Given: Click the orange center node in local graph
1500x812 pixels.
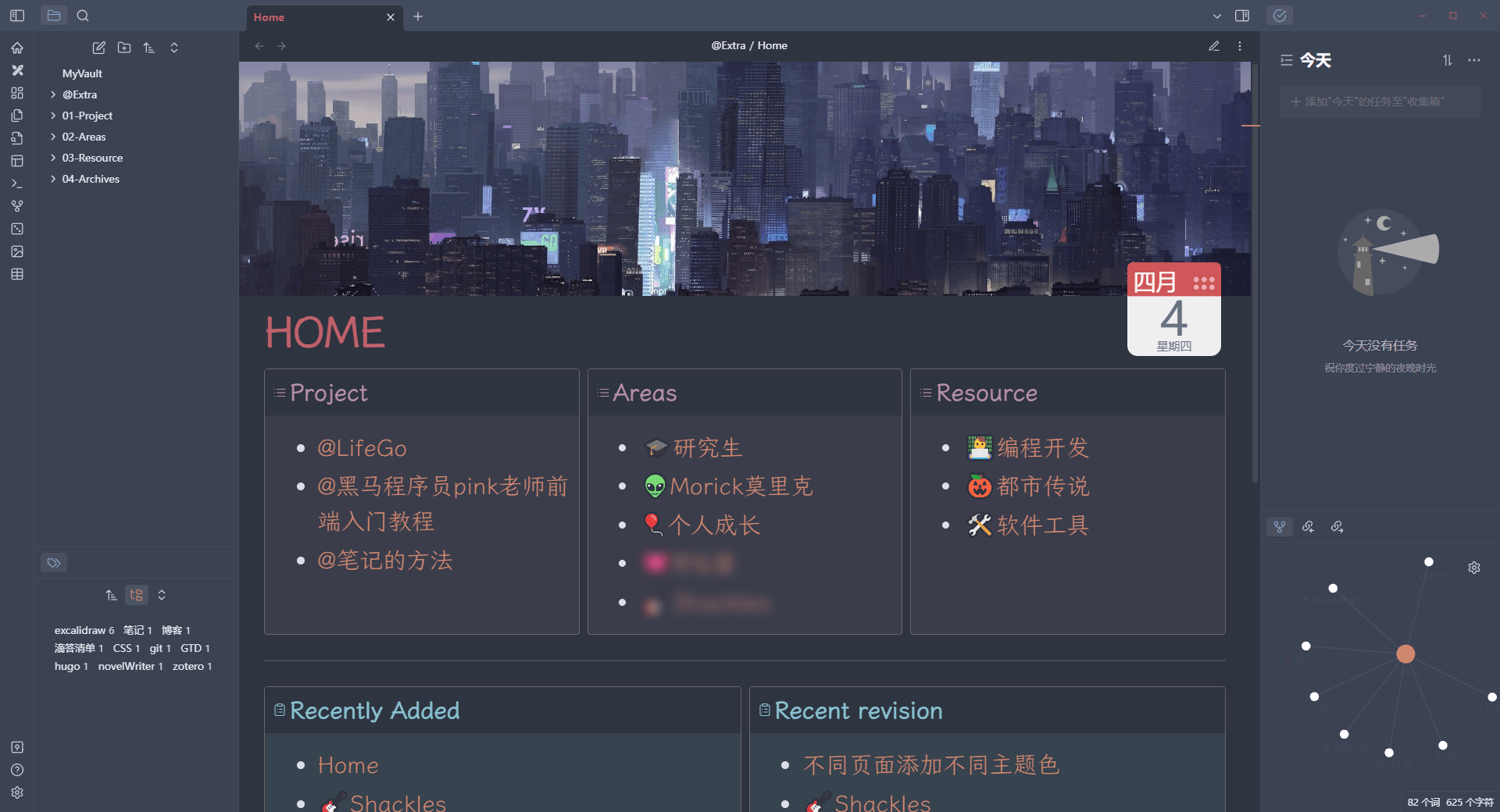Looking at the screenshot, I should [1405, 654].
